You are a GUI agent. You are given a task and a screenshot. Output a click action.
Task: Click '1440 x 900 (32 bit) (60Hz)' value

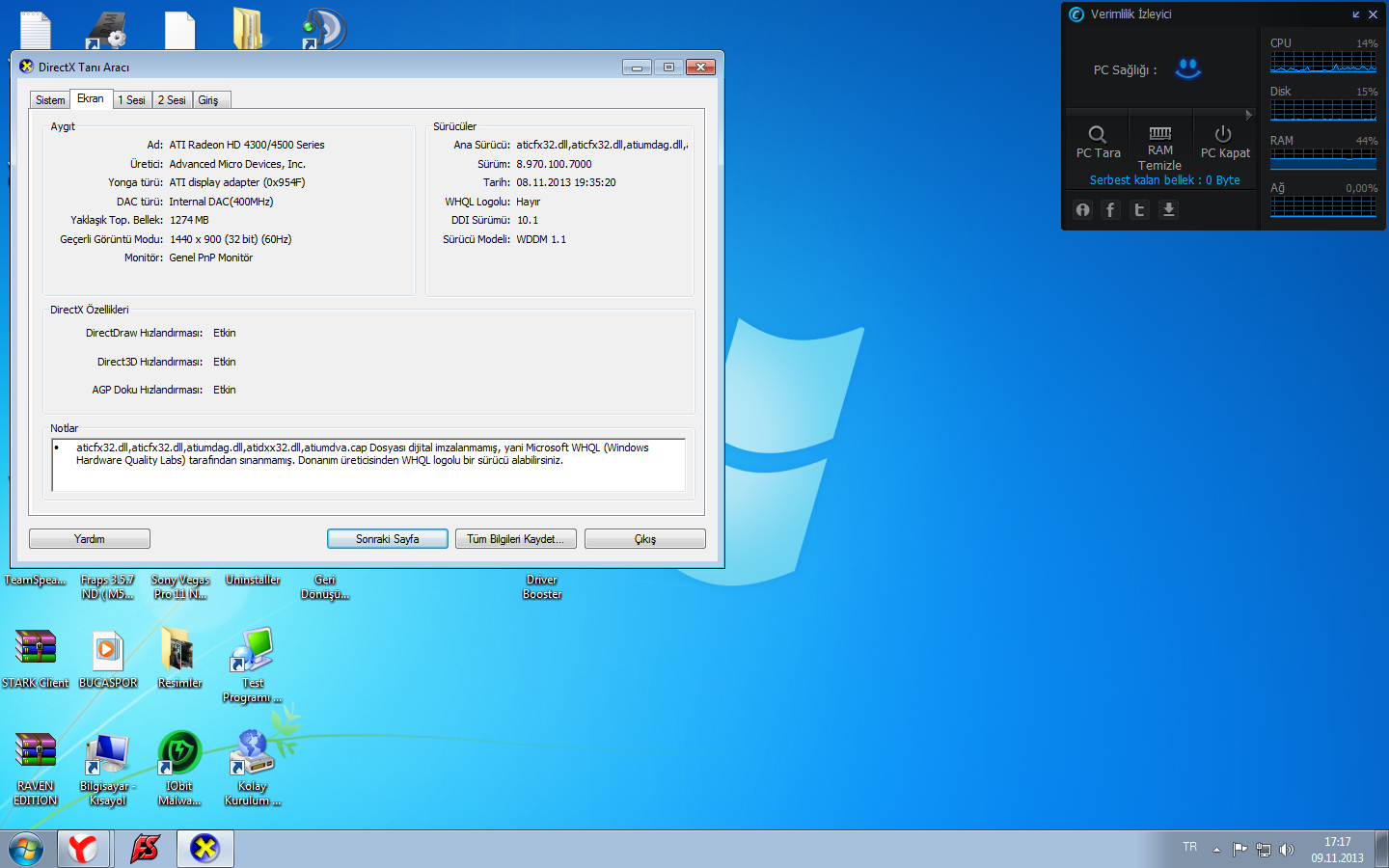231,239
